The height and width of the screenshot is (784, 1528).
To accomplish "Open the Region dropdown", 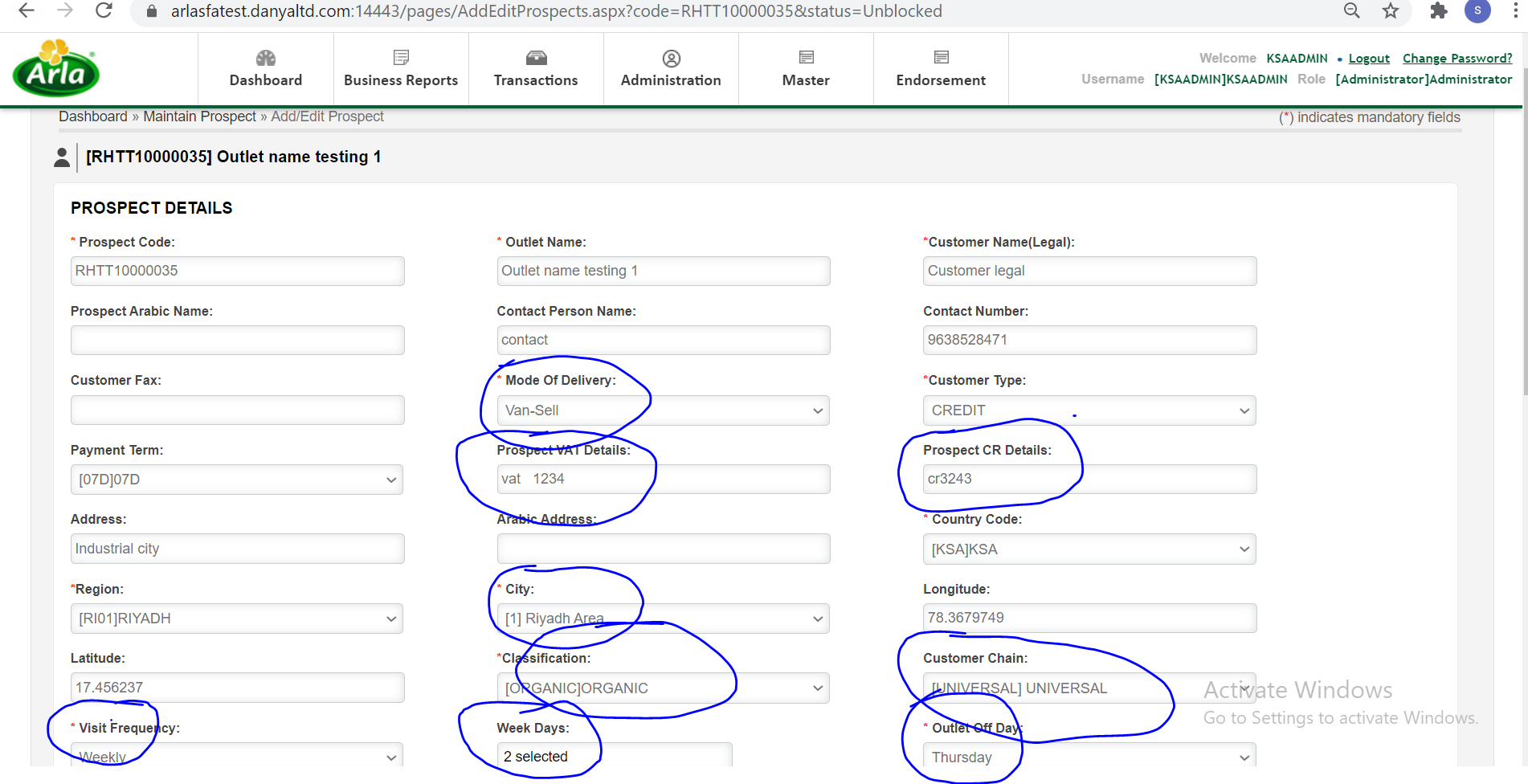I will coord(237,619).
